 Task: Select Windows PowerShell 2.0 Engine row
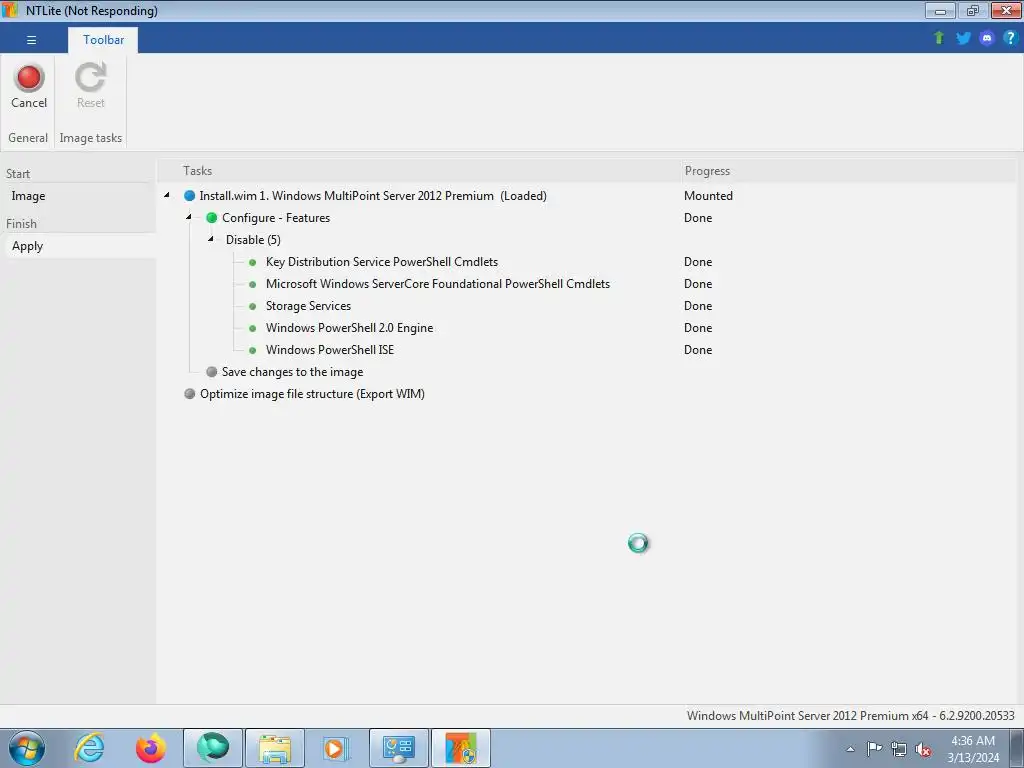[x=349, y=328]
